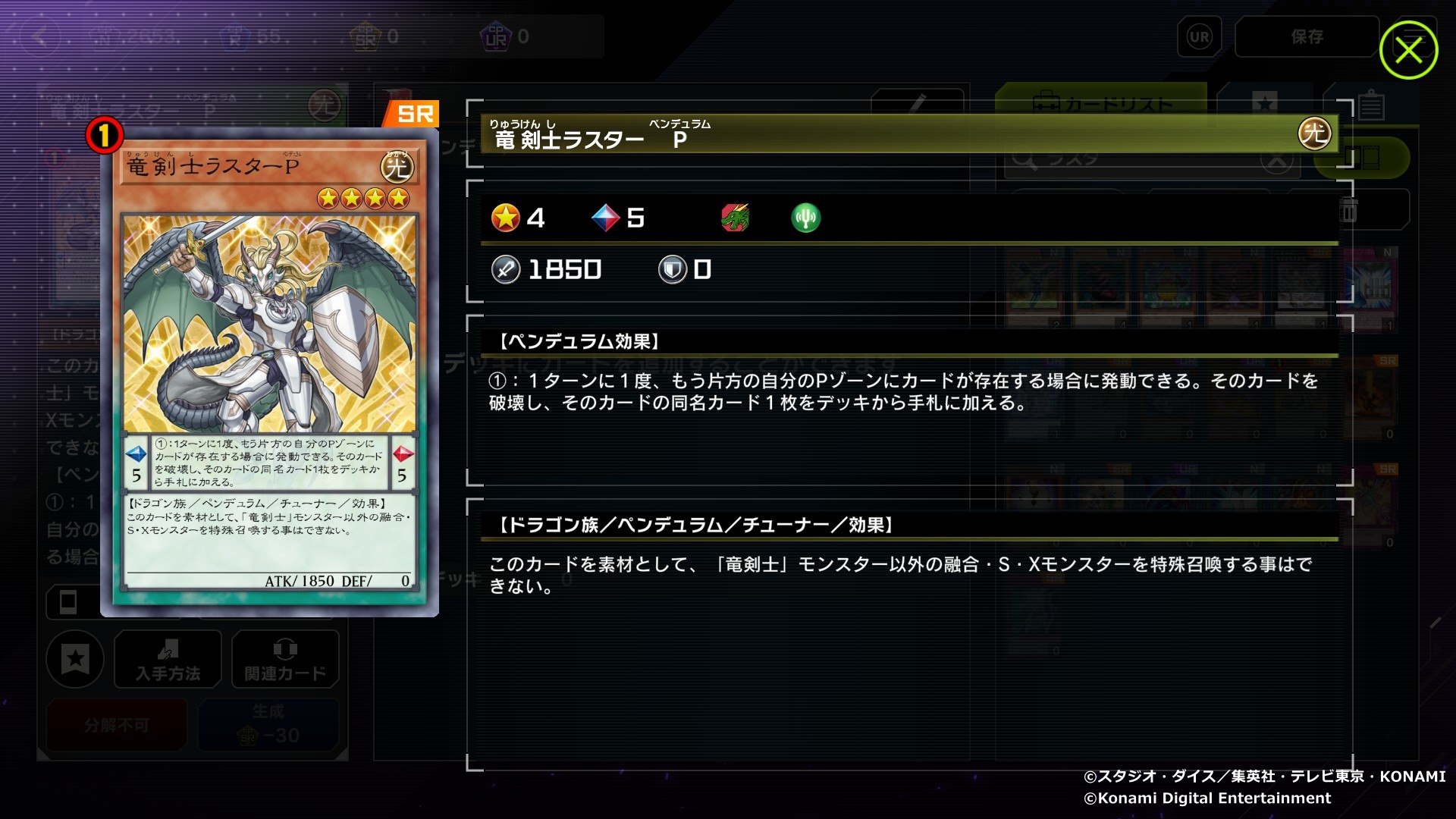
Task: Click the back arrow at top left
Action: point(41,36)
